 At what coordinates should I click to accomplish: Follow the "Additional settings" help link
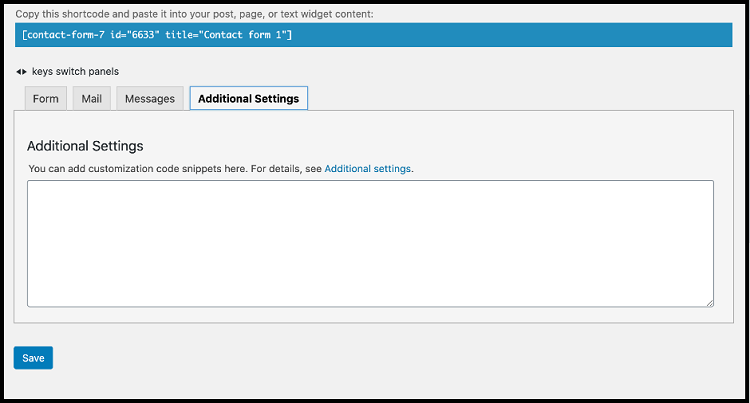tap(367, 169)
